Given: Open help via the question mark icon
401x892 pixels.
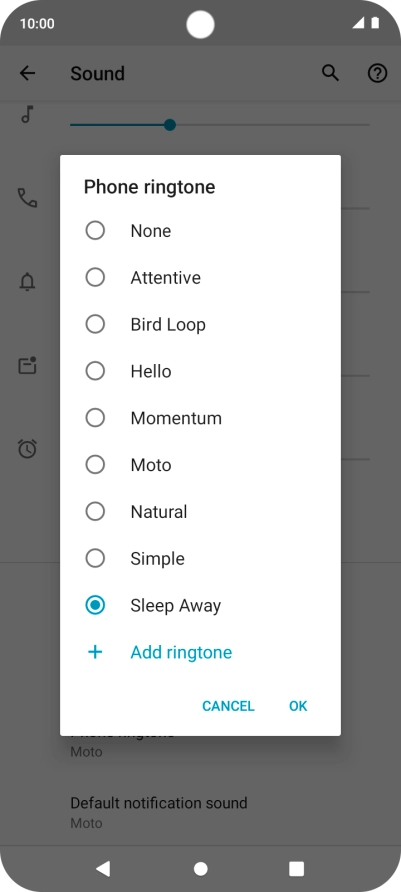Looking at the screenshot, I should click(377, 73).
